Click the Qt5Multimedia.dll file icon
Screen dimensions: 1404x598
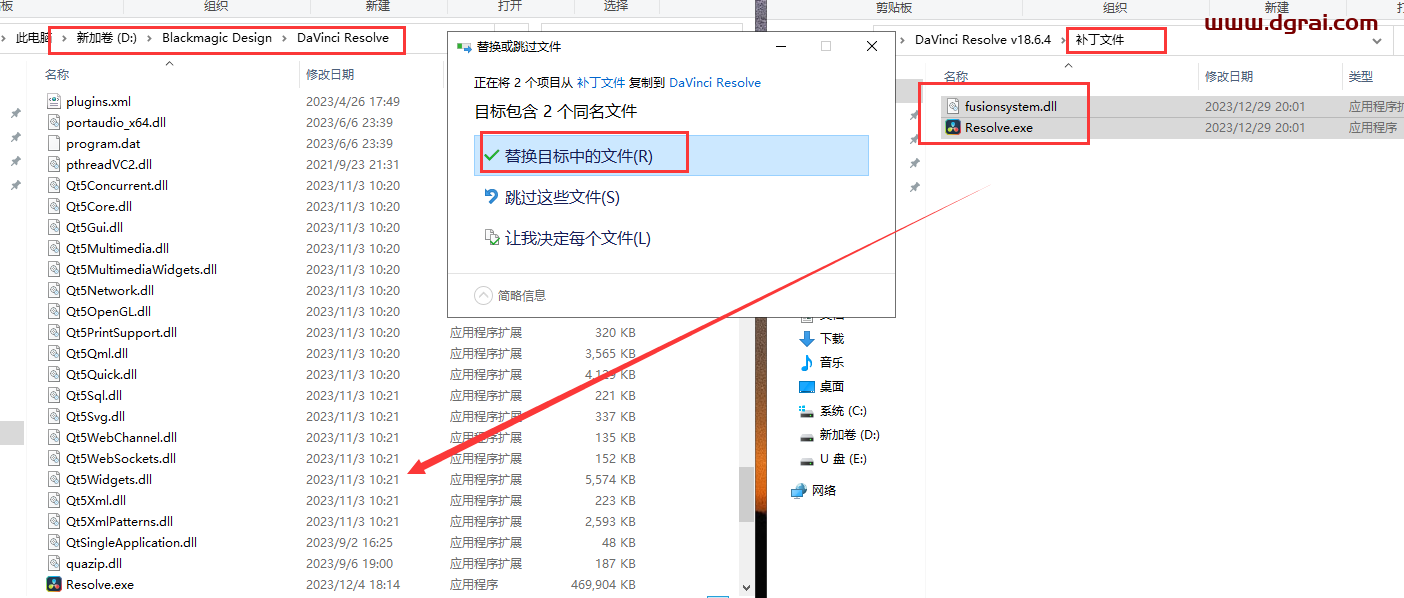55,248
